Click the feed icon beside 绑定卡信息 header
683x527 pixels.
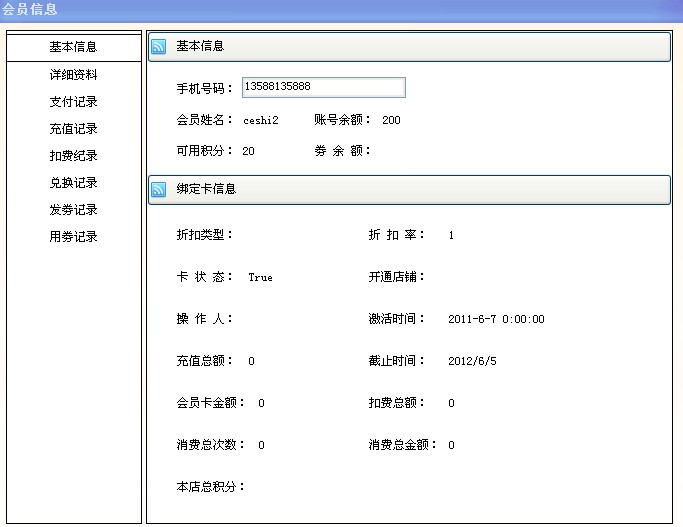coord(159,189)
